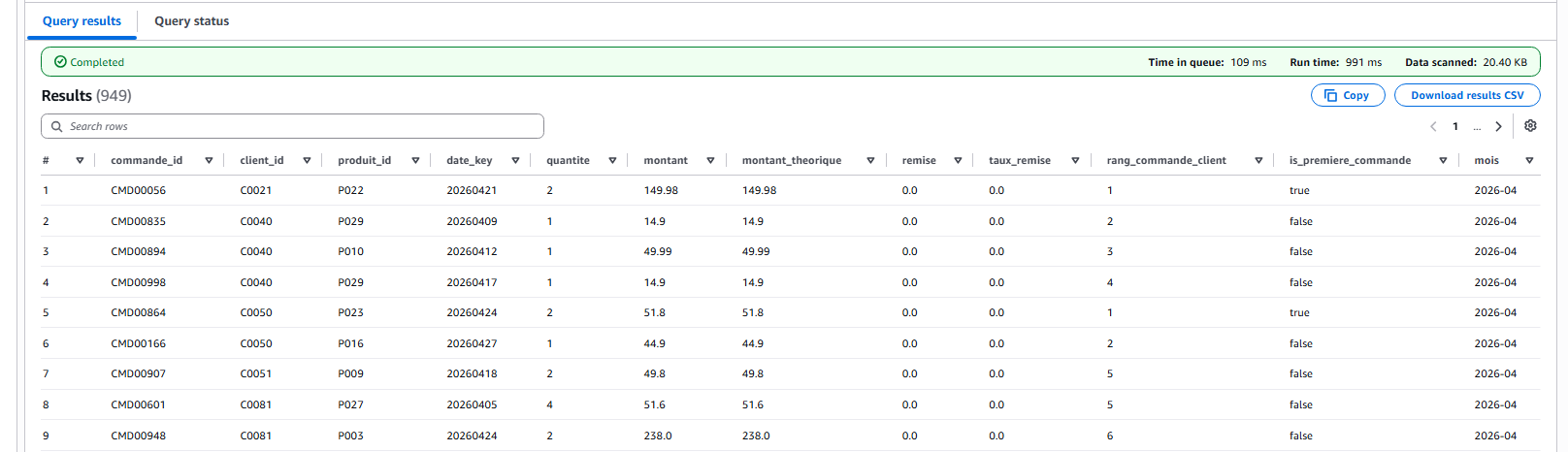Select the Query results tab
This screenshot has height=452, width=1568.
pos(82,21)
